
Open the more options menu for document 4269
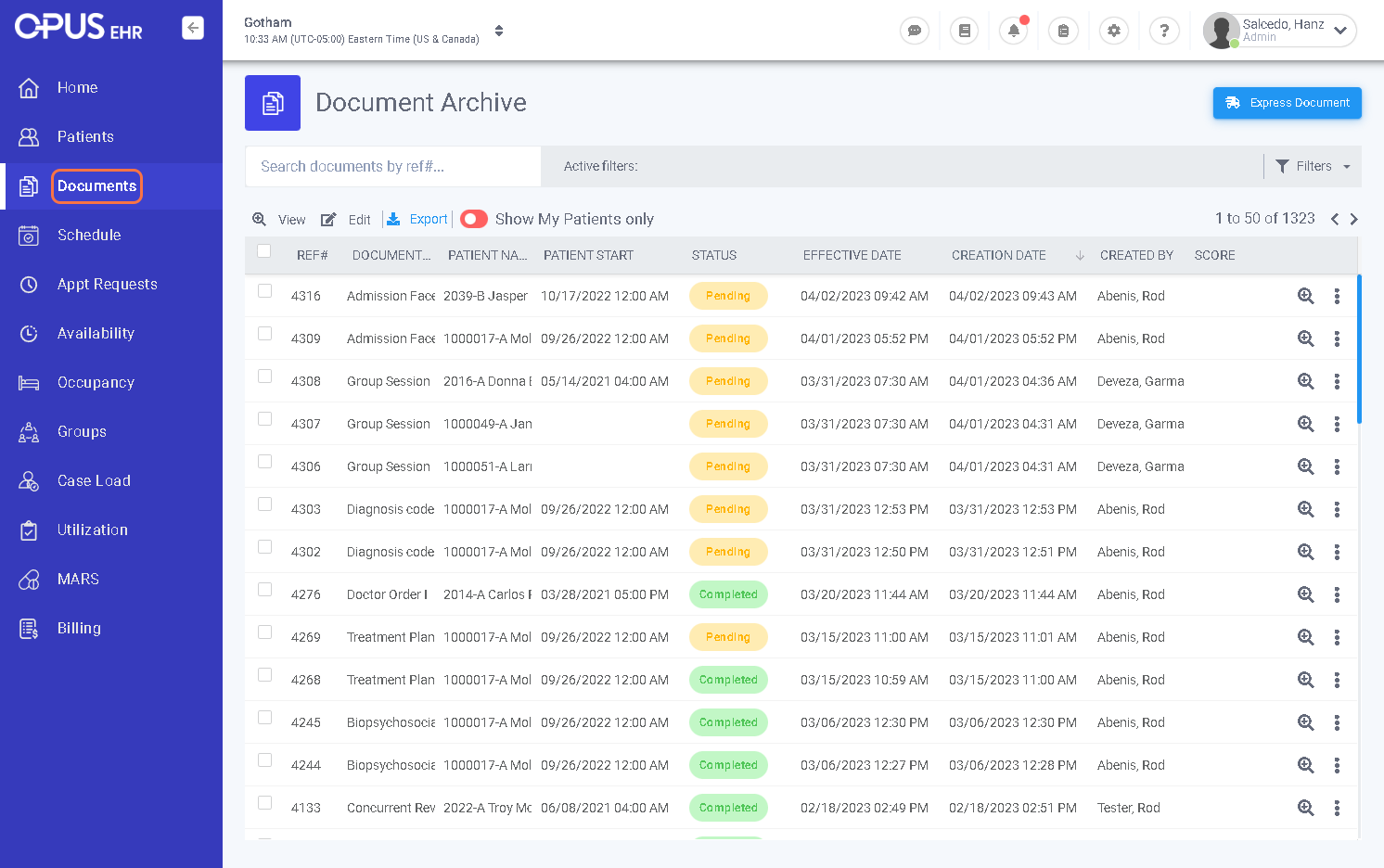coord(1337,637)
